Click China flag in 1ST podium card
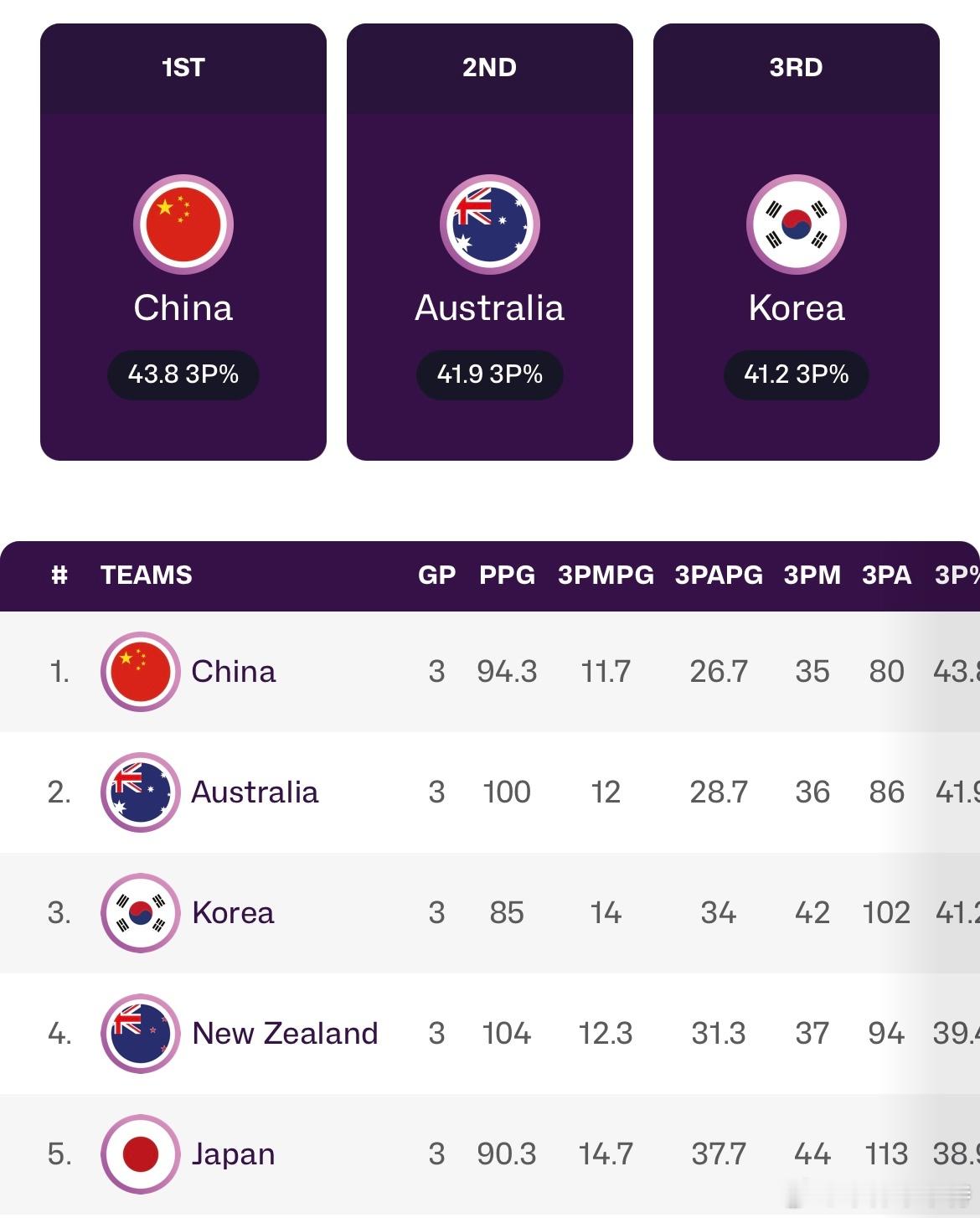The height and width of the screenshot is (1218, 980). pos(183,225)
